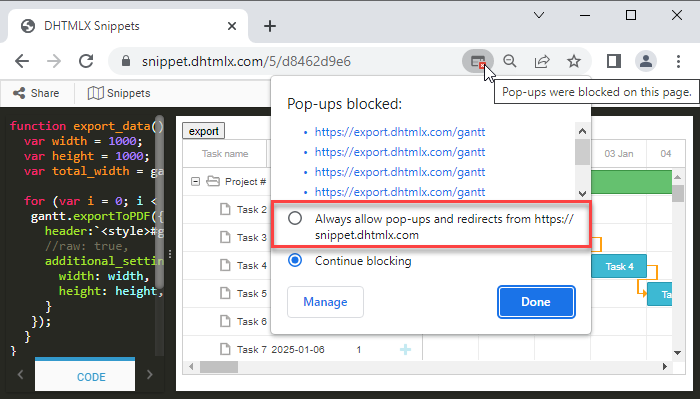Select always allow pop-ups radio option

point(295,219)
